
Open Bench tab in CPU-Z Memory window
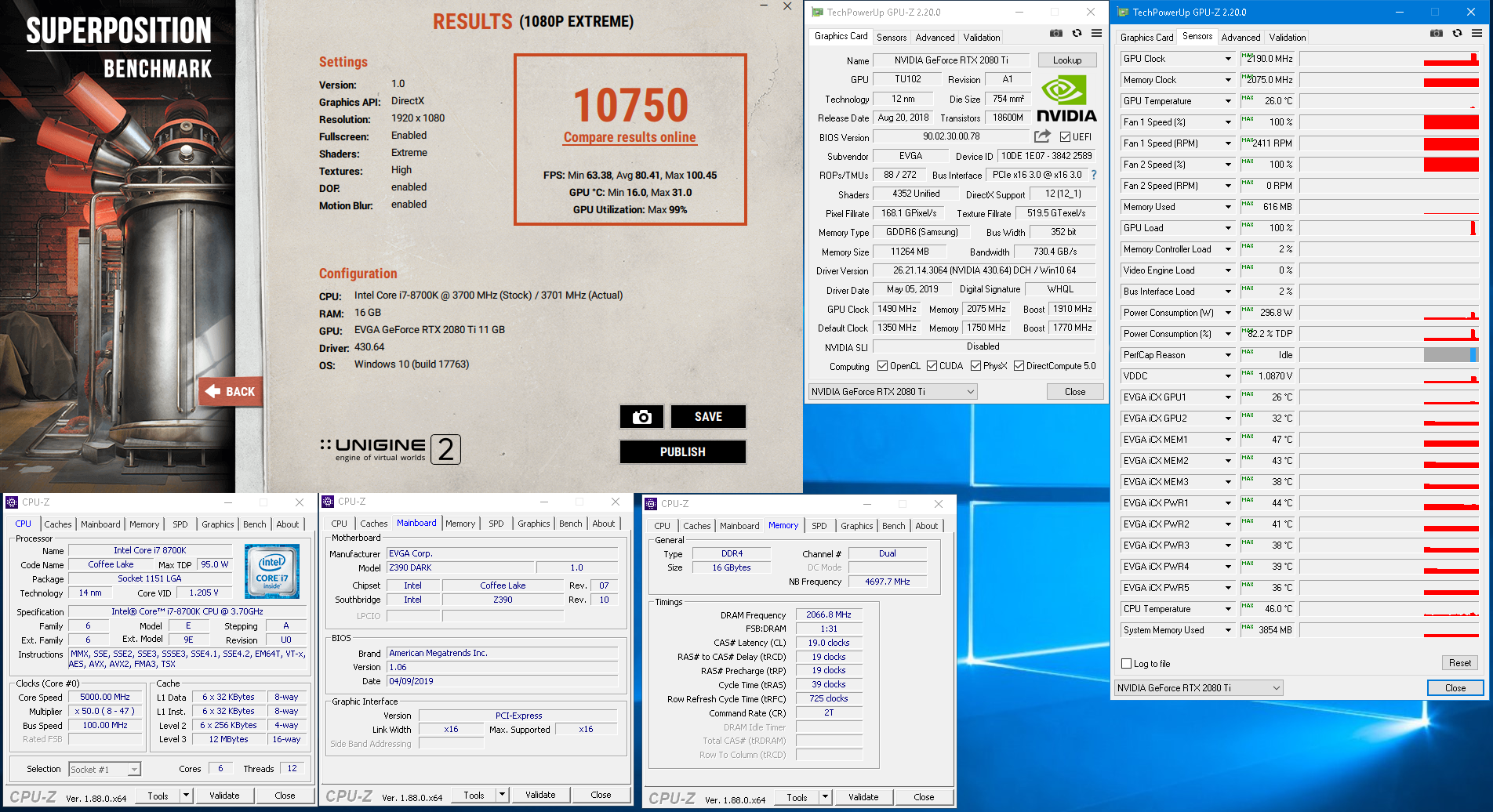pyautogui.click(x=893, y=526)
